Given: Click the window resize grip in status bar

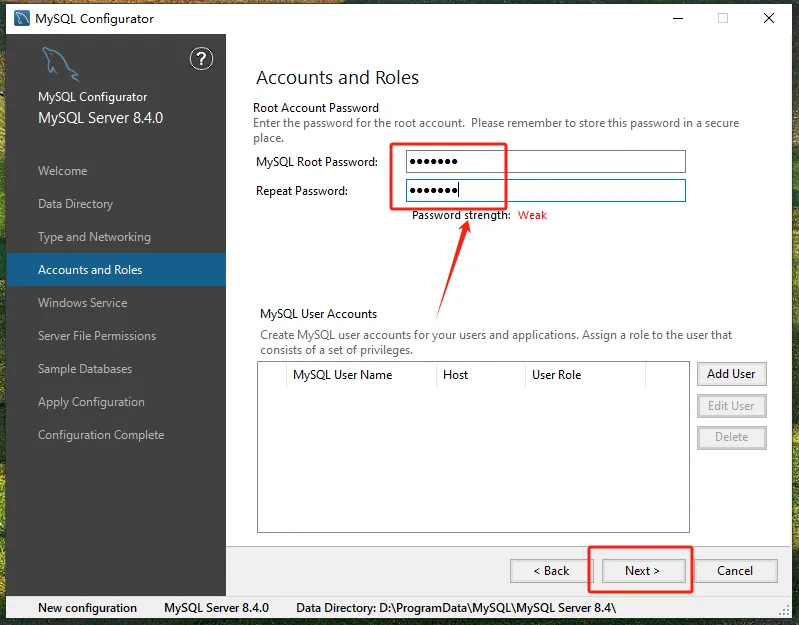Looking at the screenshot, I should pos(785,611).
